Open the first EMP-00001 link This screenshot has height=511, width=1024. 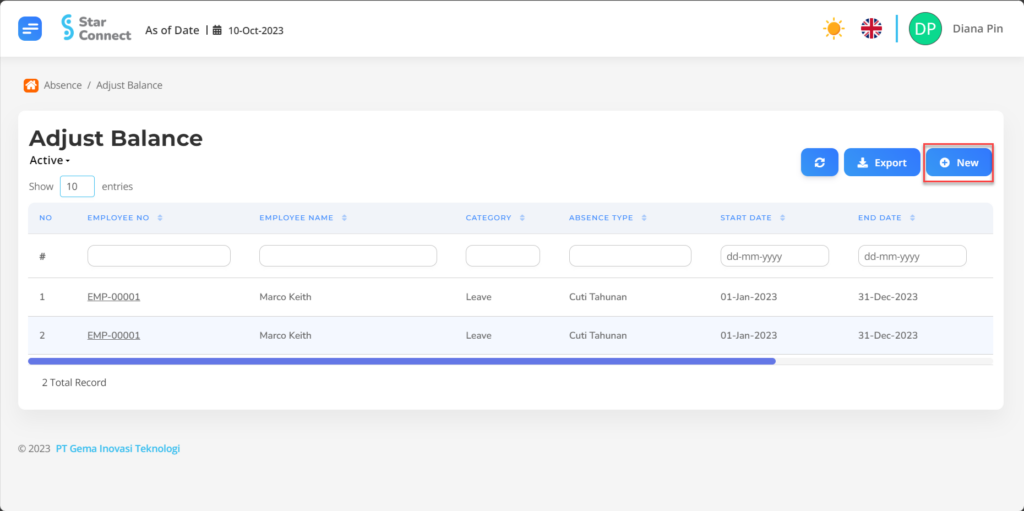click(114, 297)
